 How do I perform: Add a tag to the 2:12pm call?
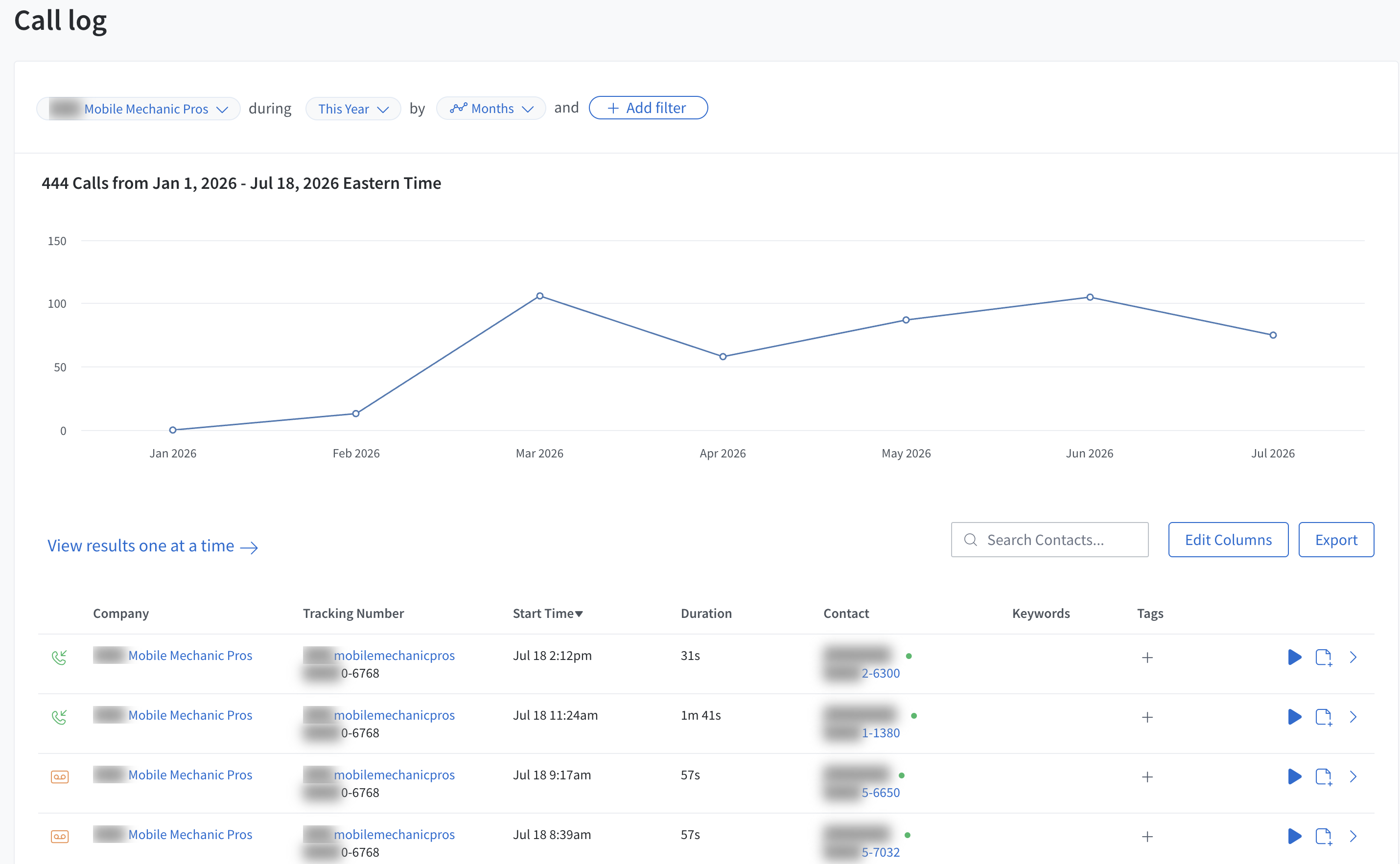pos(1147,658)
